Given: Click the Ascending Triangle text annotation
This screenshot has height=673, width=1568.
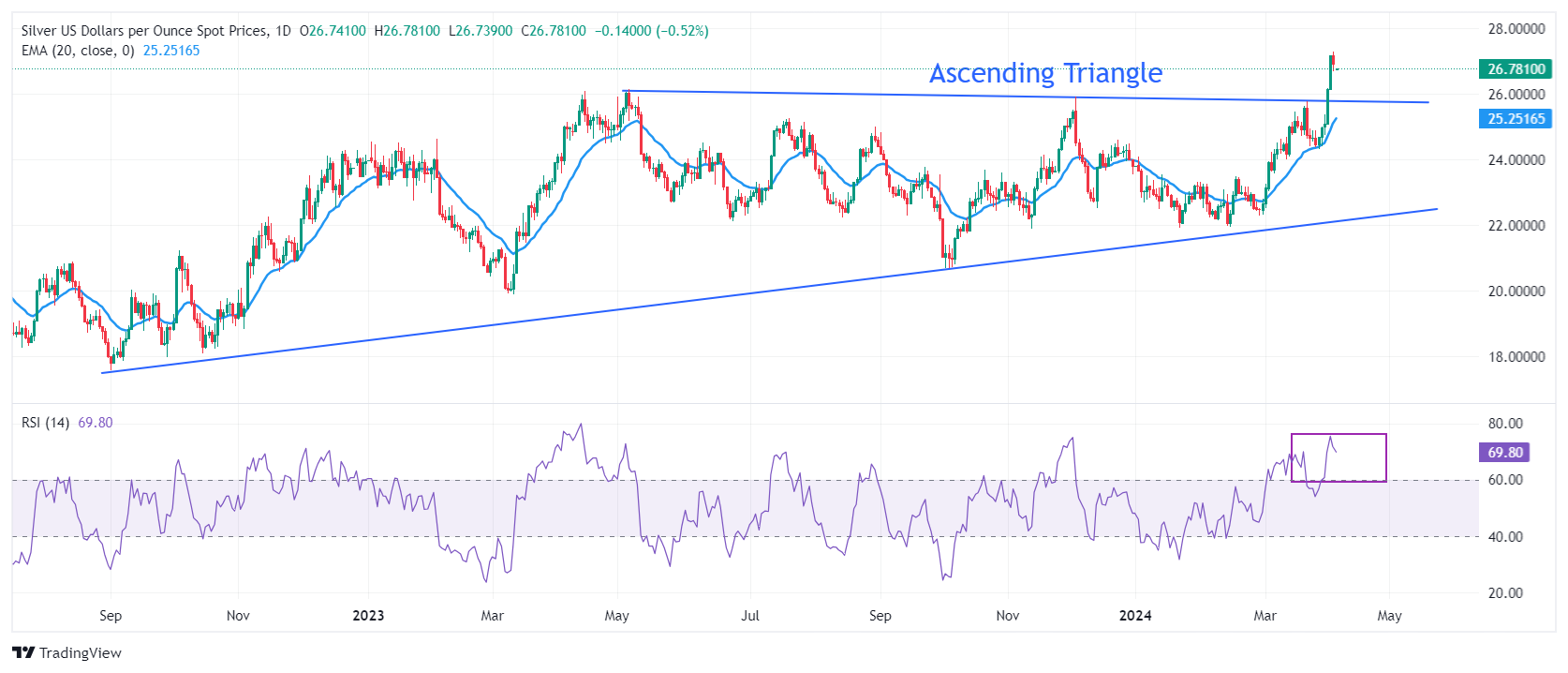Looking at the screenshot, I should click(x=1045, y=73).
